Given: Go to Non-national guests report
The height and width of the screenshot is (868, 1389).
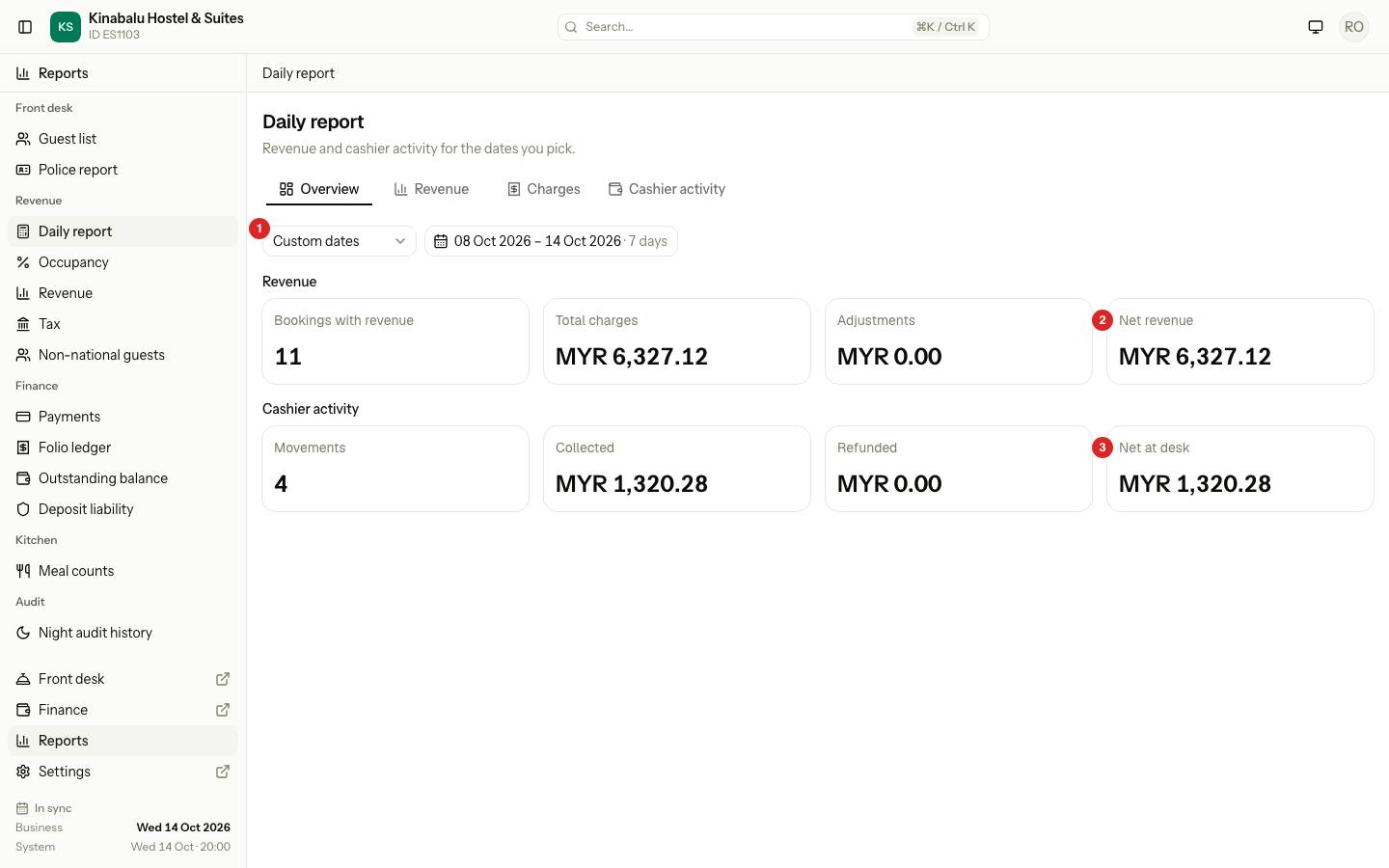Looking at the screenshot, I should coord(123,355).
